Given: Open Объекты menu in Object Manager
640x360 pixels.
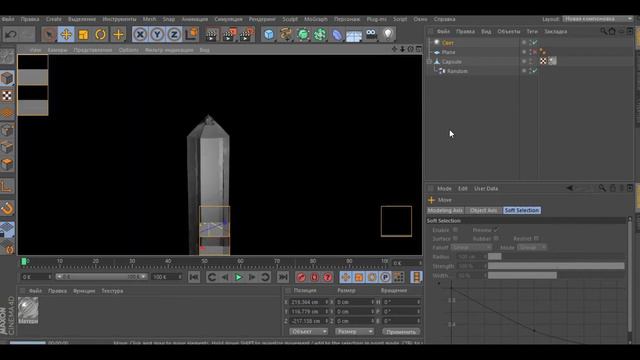Looking at the screenshot, I should [509, 31].
